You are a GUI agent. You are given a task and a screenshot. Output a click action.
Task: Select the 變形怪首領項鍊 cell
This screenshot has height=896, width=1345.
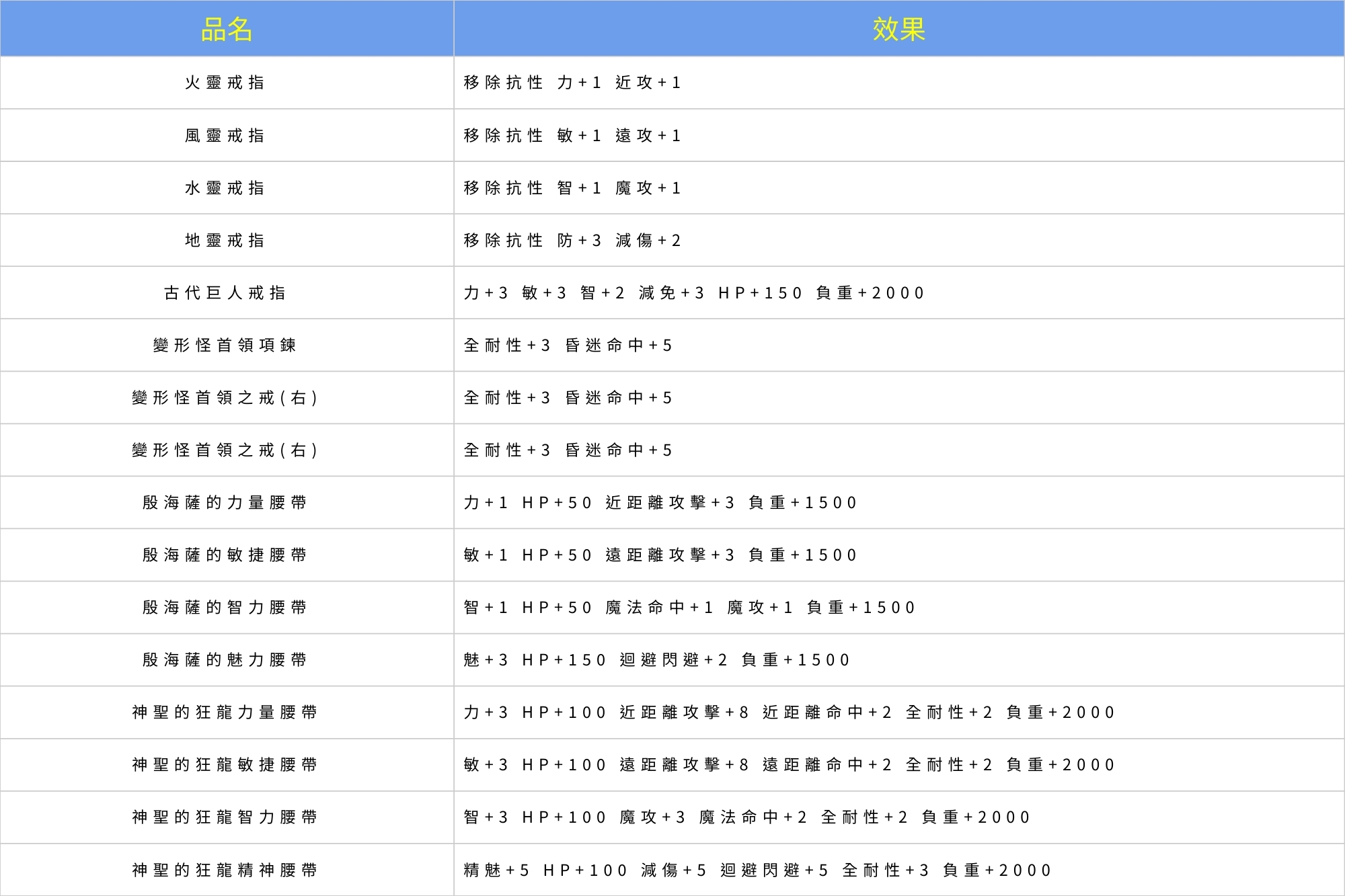[x=227, y=345]
